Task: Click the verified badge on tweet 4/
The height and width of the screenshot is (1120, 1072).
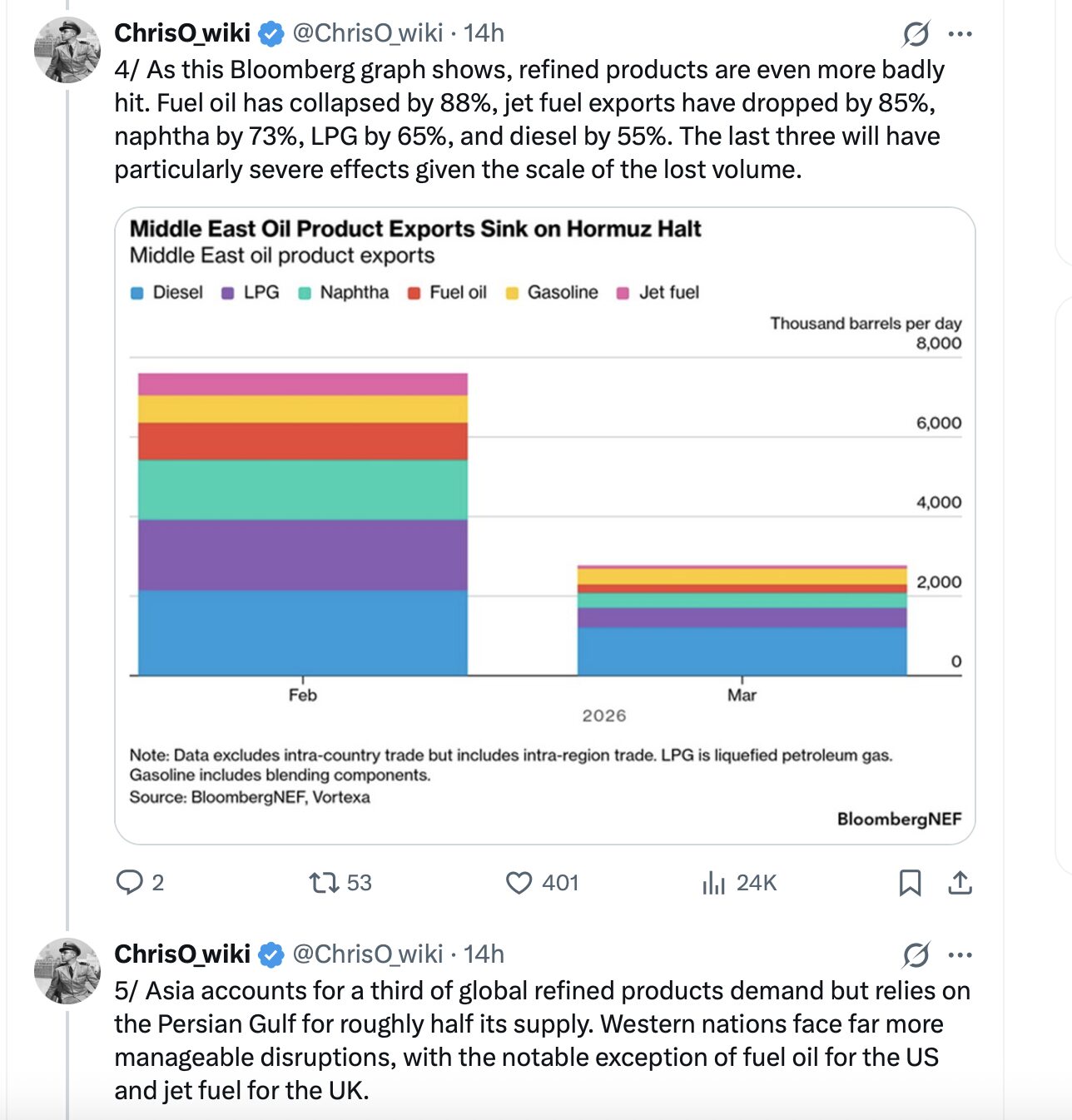Action: pyautogui.click(x=271, y=34)
